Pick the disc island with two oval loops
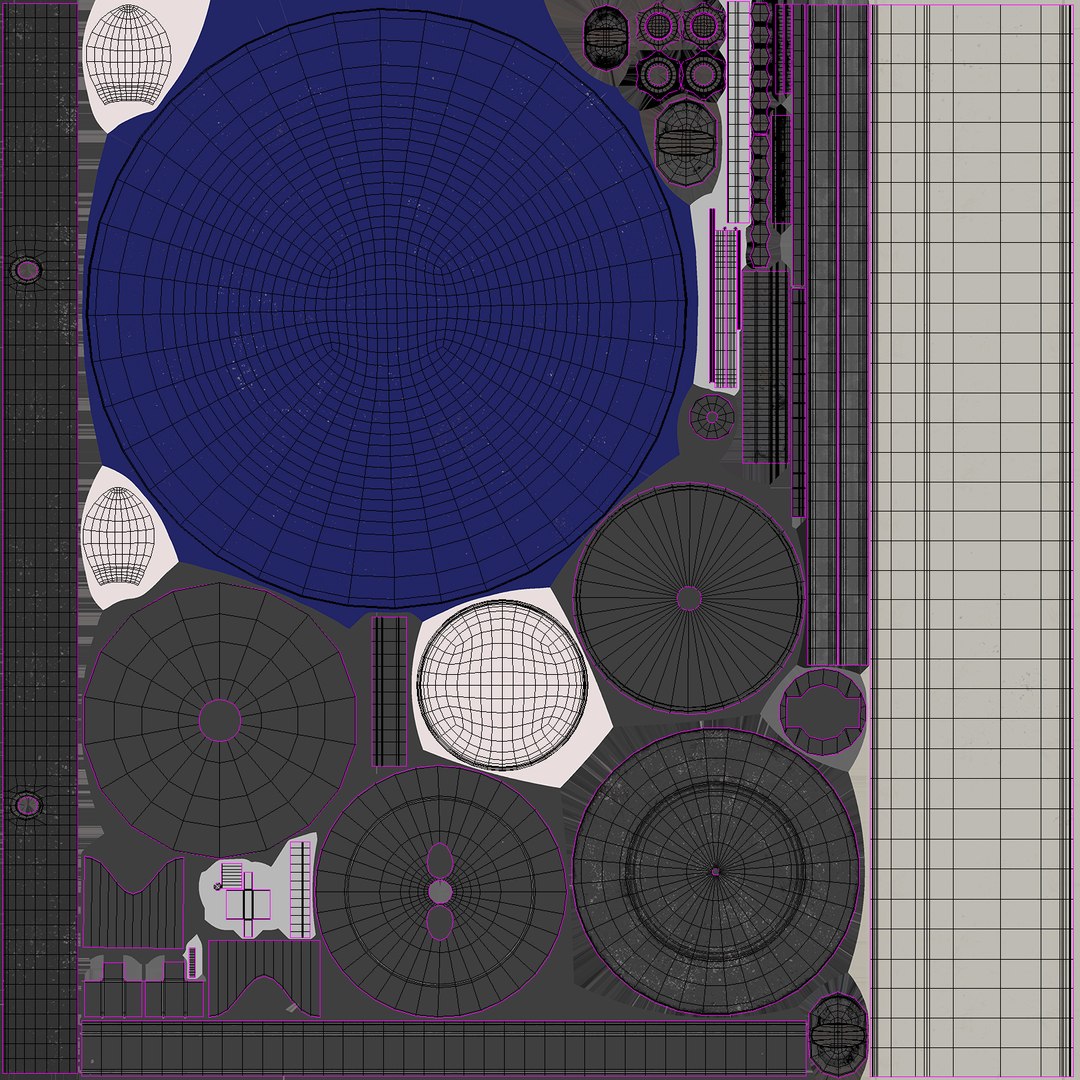 click(x=441, y=892)
